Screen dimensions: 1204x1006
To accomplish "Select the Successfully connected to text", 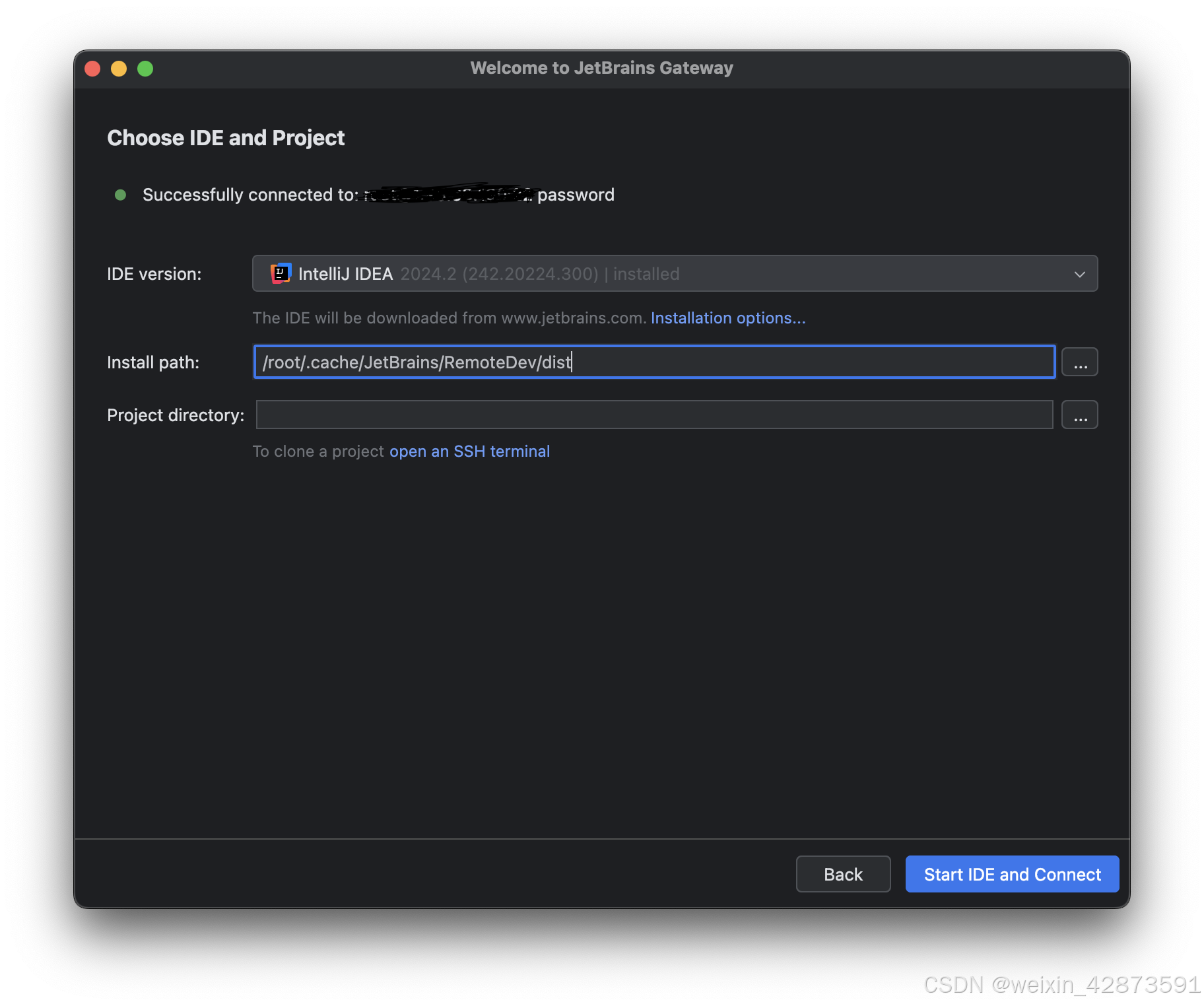I will click(x=250, y=195).
